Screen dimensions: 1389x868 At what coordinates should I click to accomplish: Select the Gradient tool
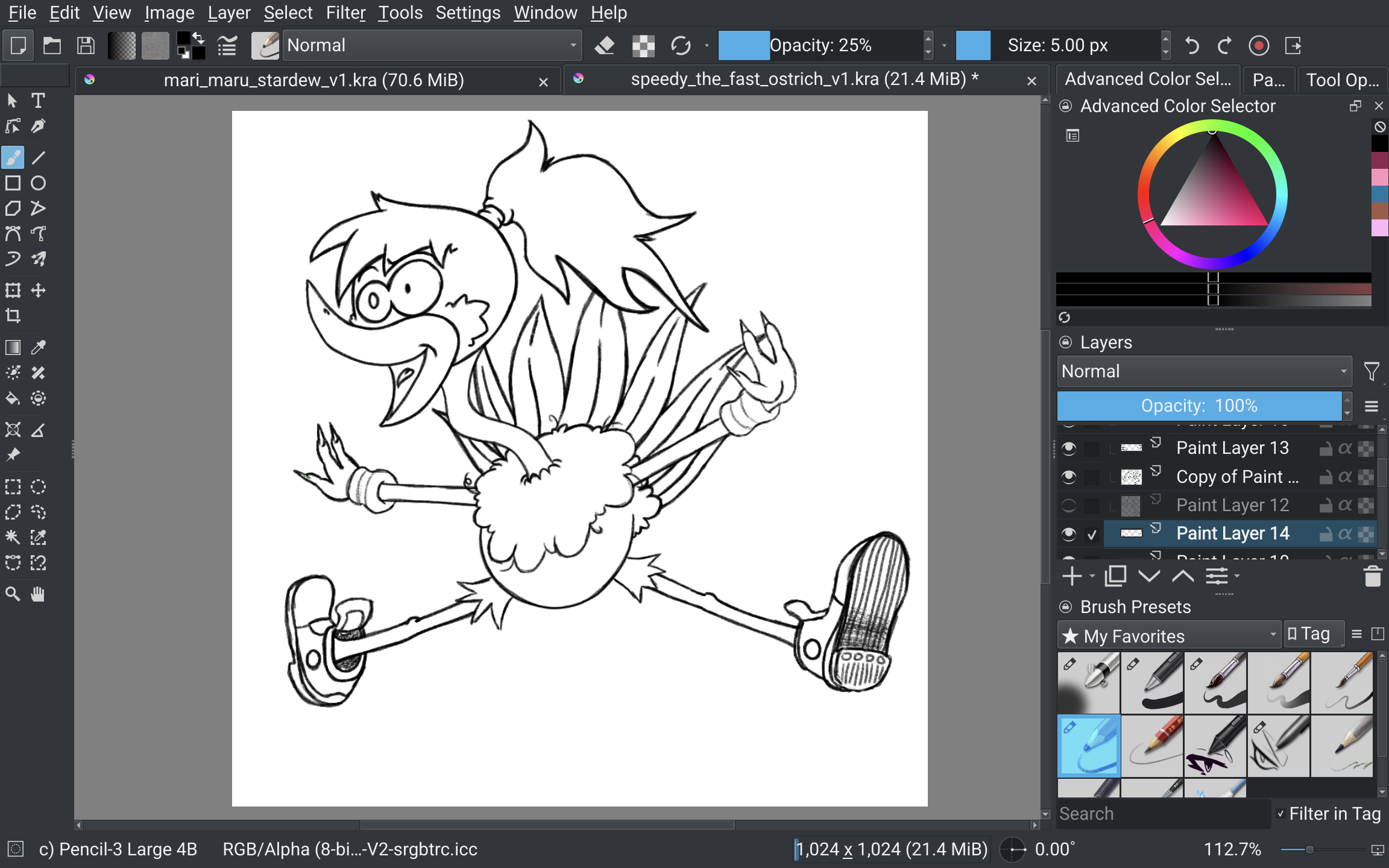tap(13, 348)
